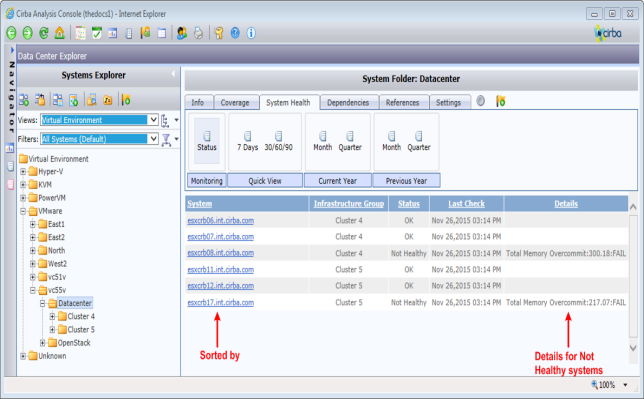The width and height of the screenshot is (644, 399).
Task: Click the table scrollbar up arrow
Action: tap(633, 207)
